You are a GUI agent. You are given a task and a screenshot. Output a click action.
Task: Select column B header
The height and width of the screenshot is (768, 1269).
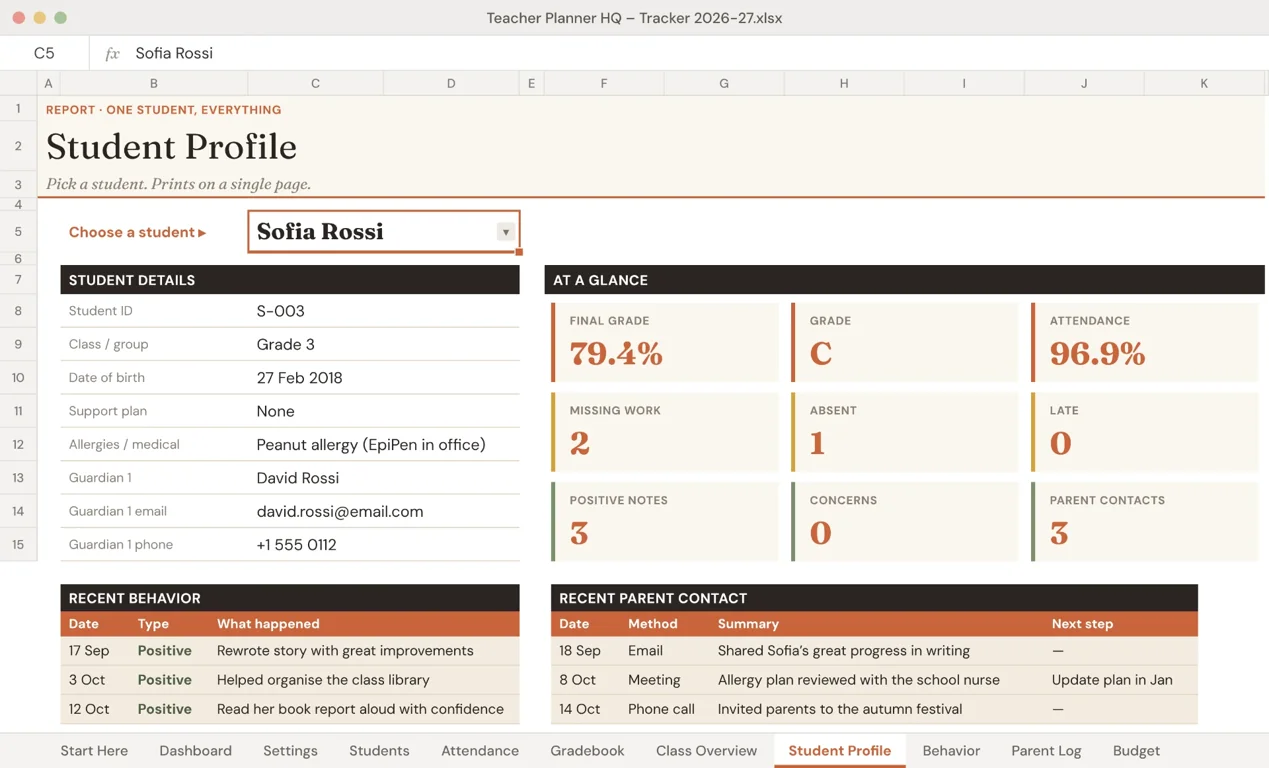[x=153, y=83]
